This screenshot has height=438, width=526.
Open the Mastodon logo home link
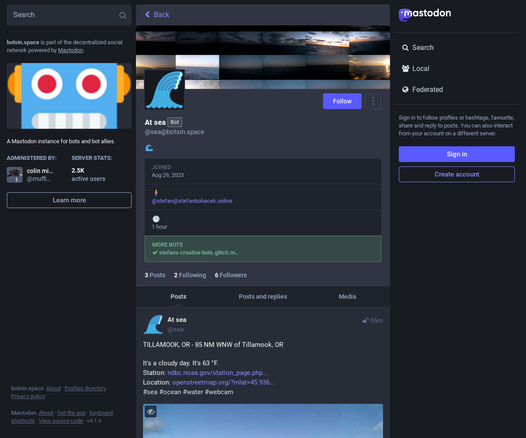425,14
